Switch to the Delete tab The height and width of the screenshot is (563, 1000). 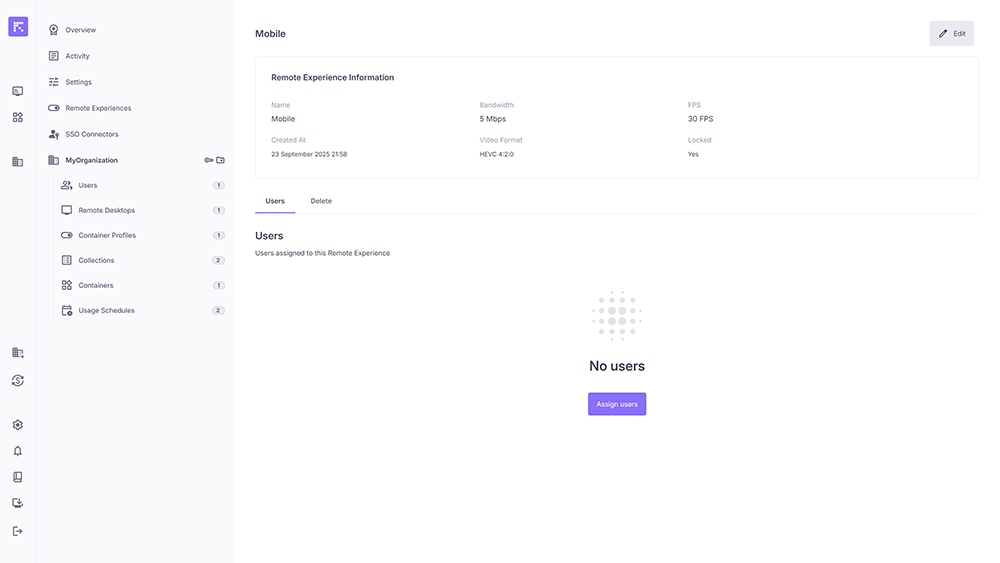pos(321,201)
